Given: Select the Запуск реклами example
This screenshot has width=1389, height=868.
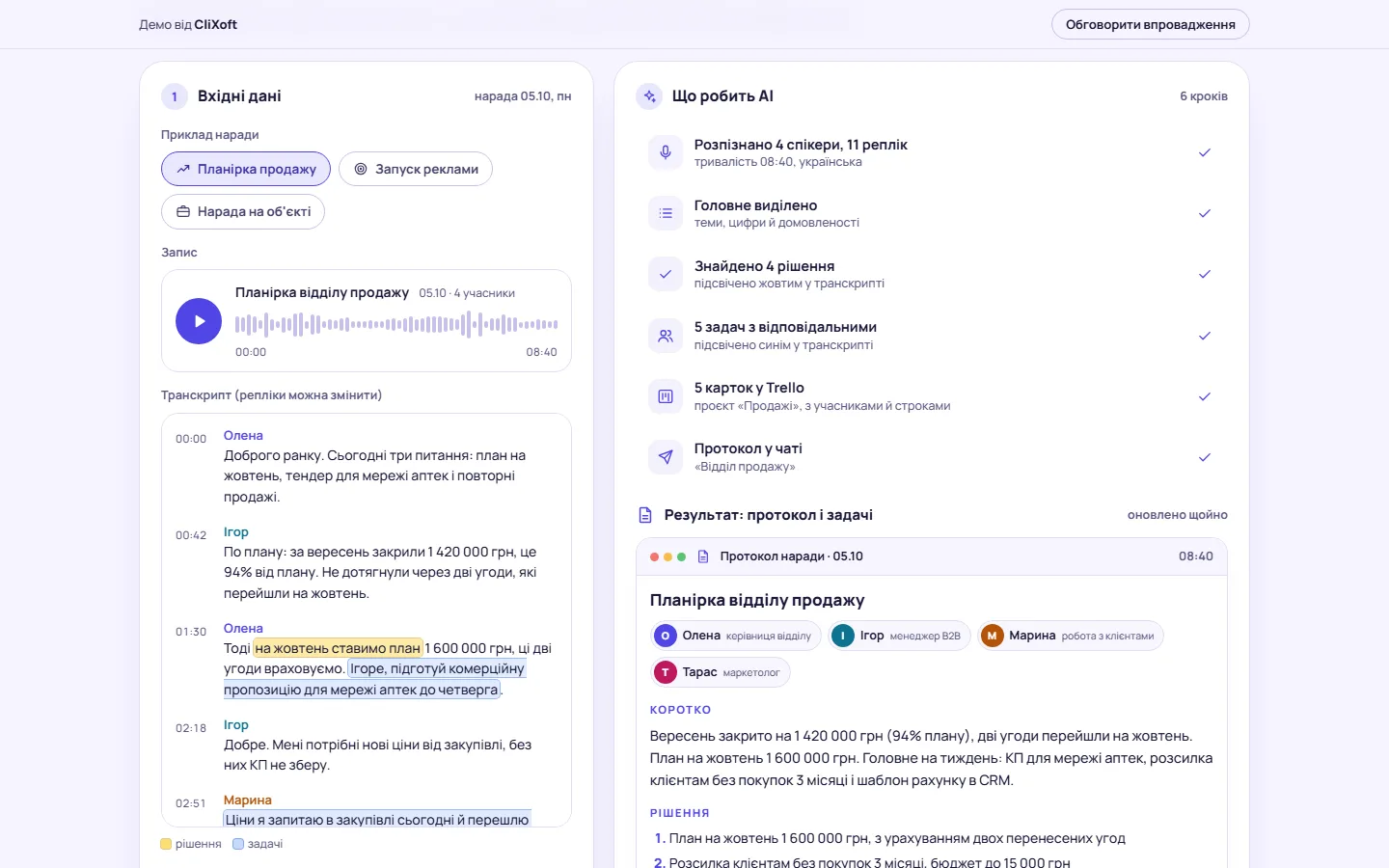Looking at the screenshot, I should tap(416, 169).
